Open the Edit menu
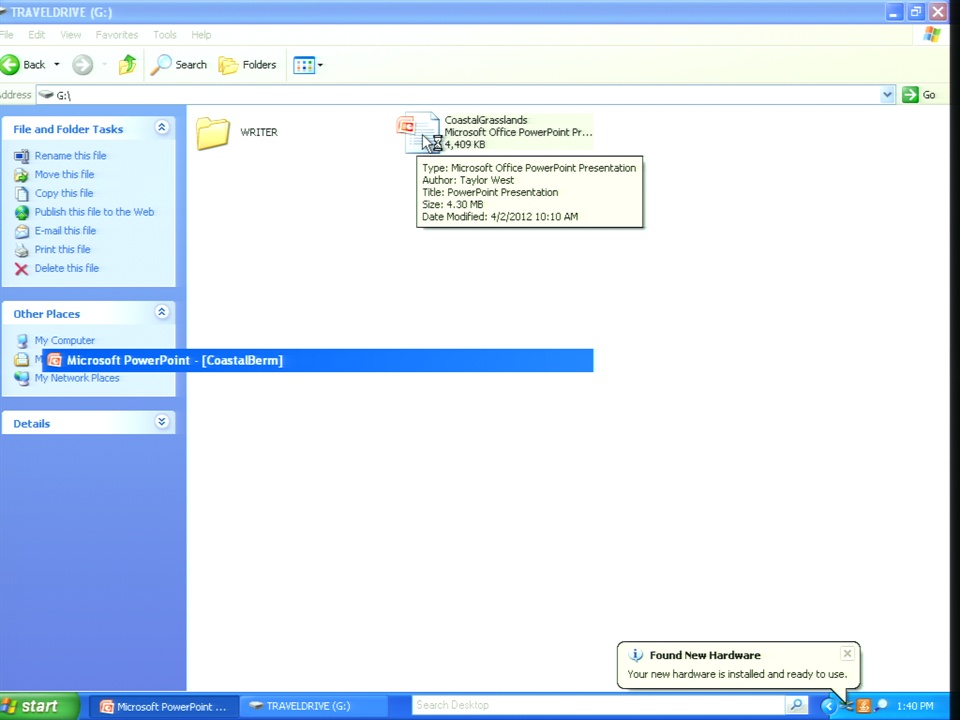The width and height of the screenshot is (960, 720). click(x=37, y=35)
